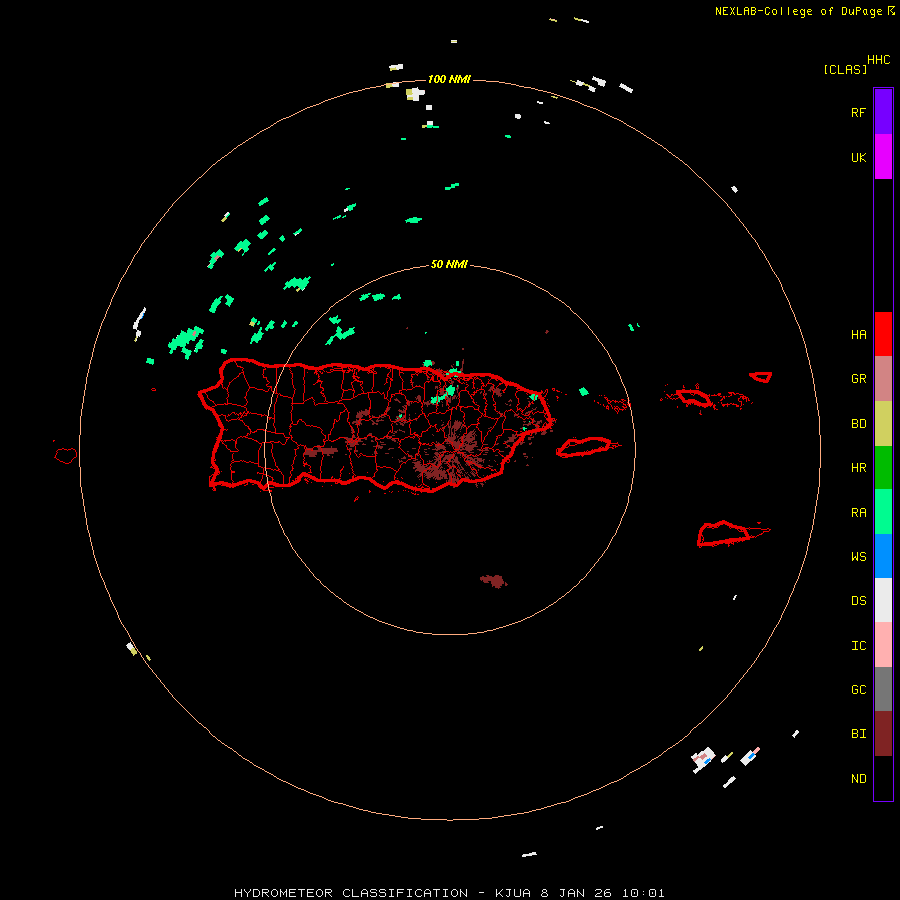Click the brown radial echo cluster at radar center
900x900 pixels.
(451, 453)
